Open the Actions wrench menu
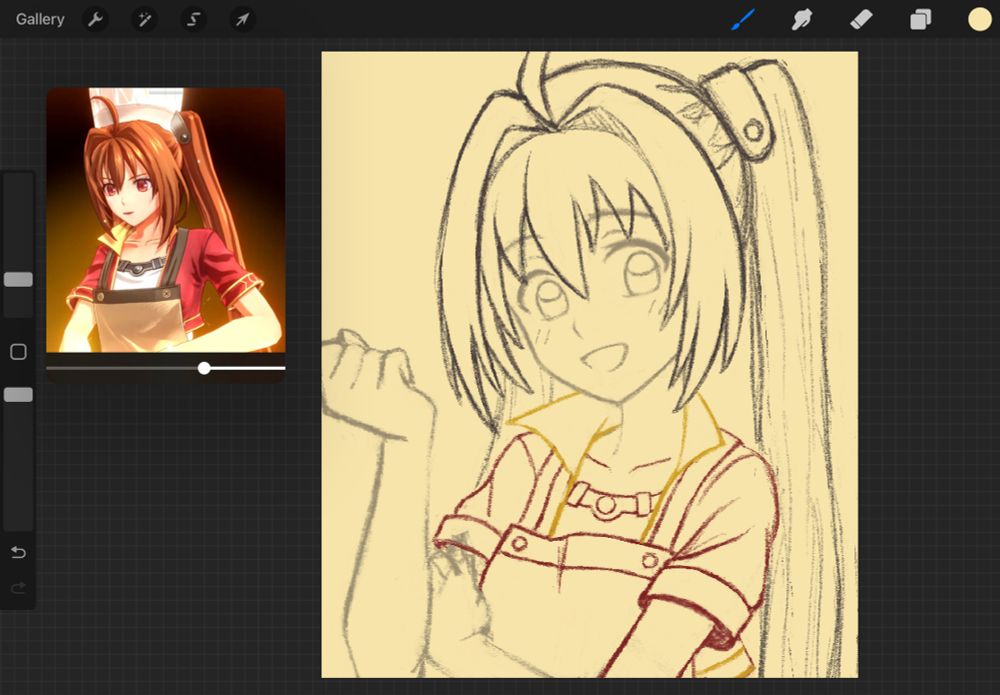 (95, 19)
